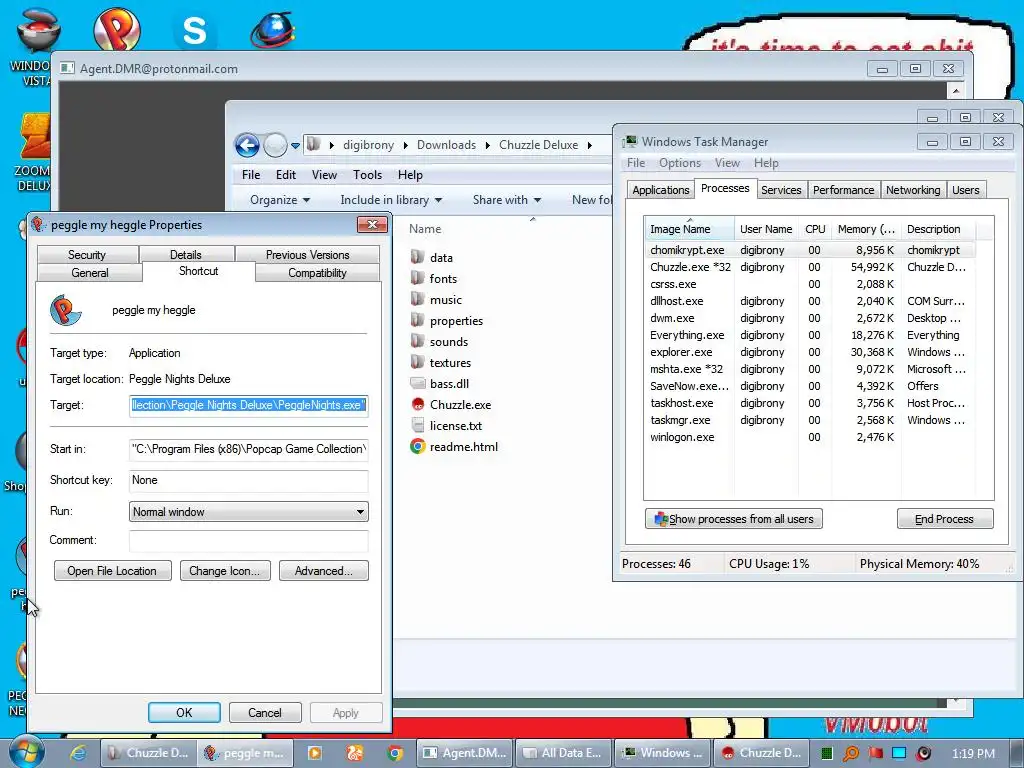The height and width of the screenshot is (768, 1024).
Task: Switch to the Compatibility tab
Action: click(317, 273)
